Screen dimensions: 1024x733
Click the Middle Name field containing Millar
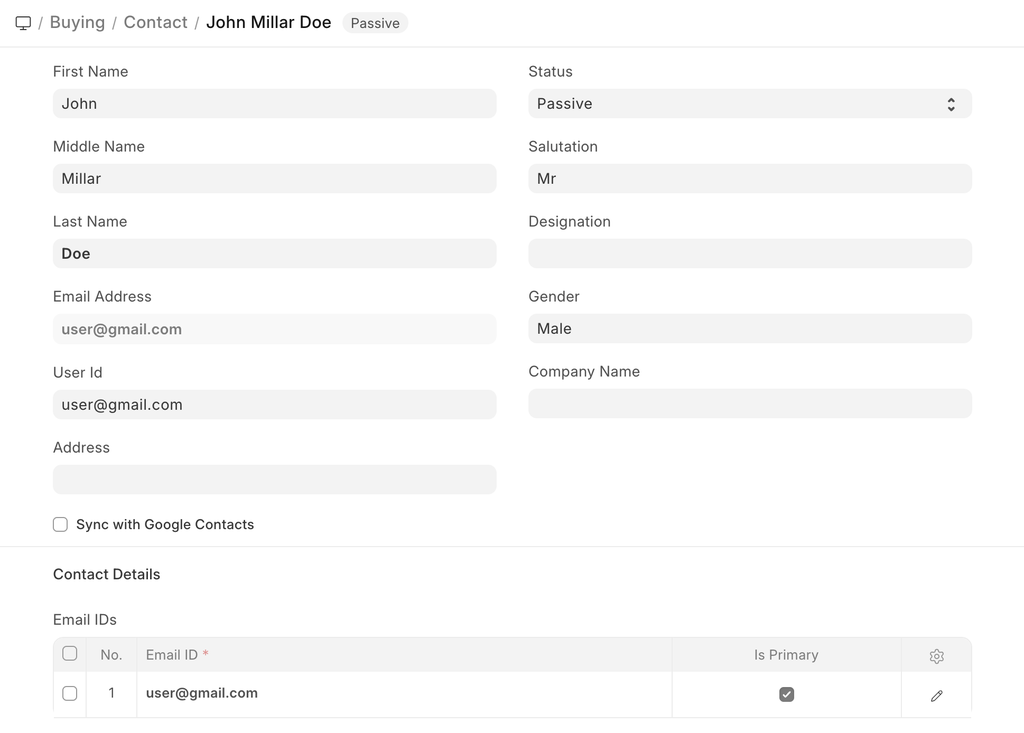coord(274,179)
